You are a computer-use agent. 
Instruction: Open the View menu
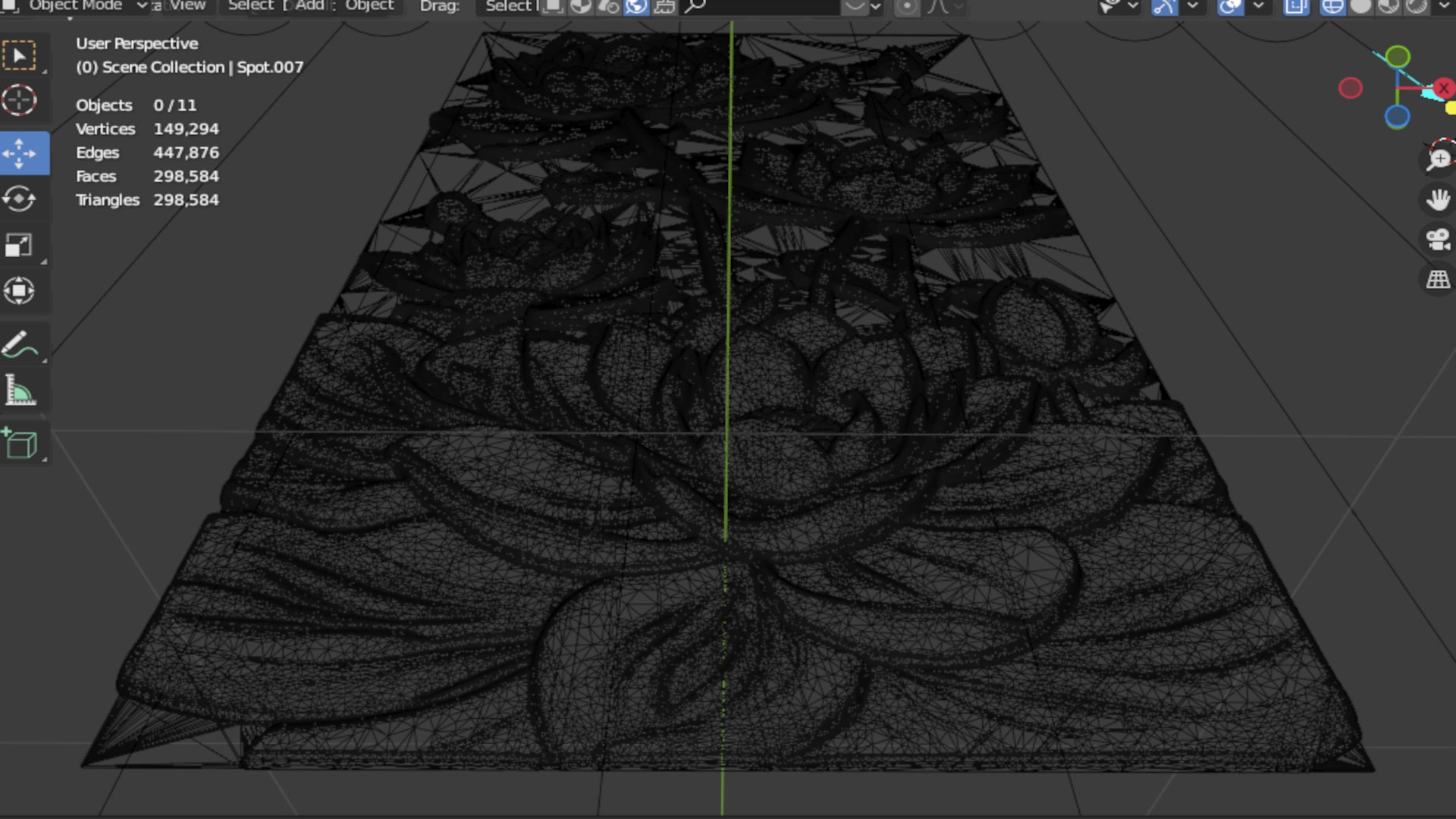coord(187,6)
